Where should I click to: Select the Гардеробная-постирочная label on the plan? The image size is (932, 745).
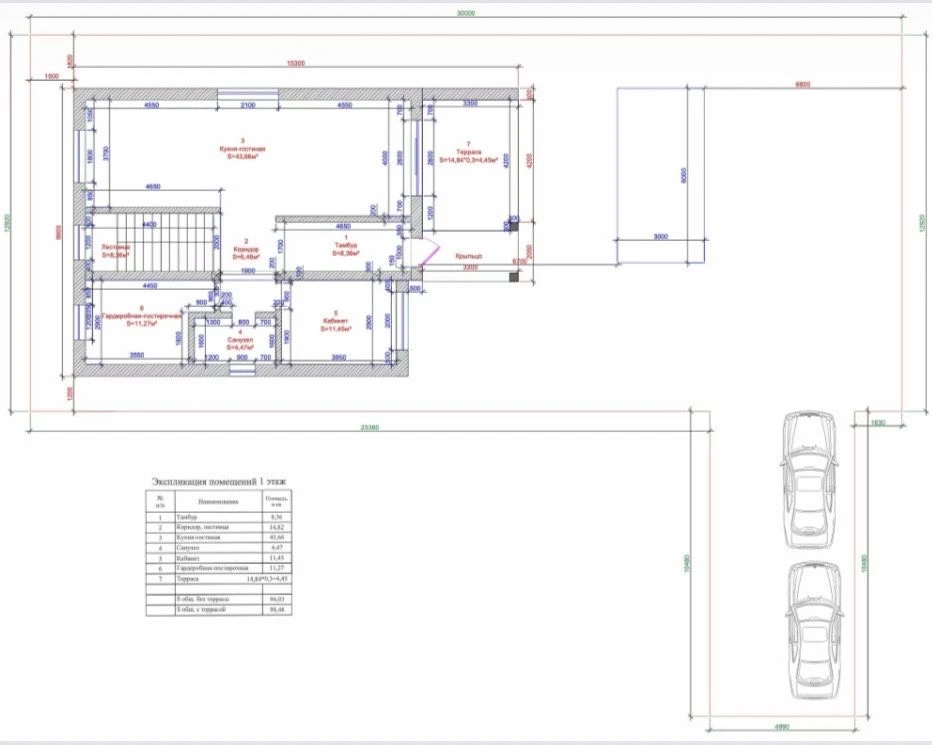click(x=141, y=316)
